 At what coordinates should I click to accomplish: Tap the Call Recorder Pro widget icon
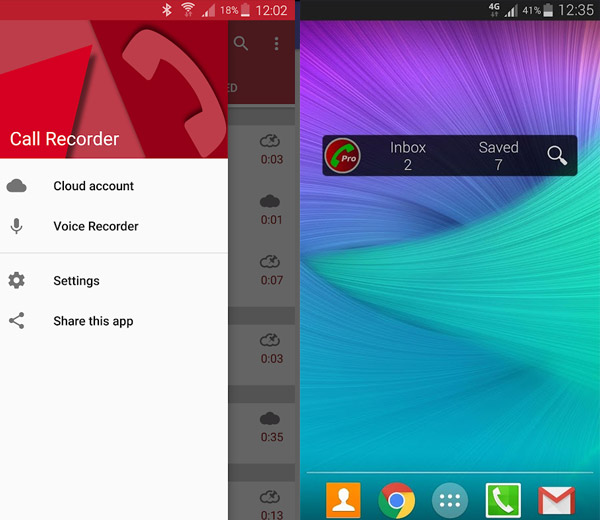click(x=343, y=156)
